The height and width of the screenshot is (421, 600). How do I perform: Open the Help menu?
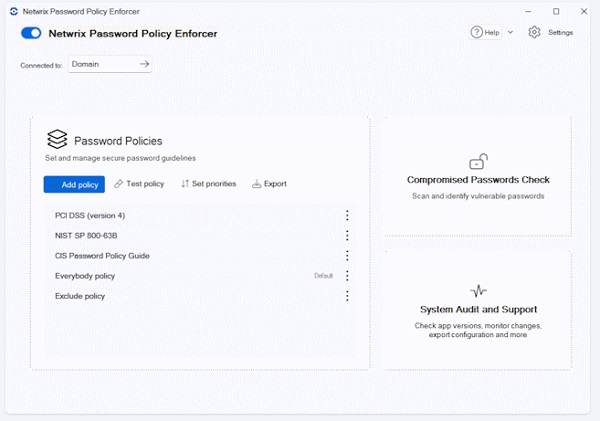[485, 32]
